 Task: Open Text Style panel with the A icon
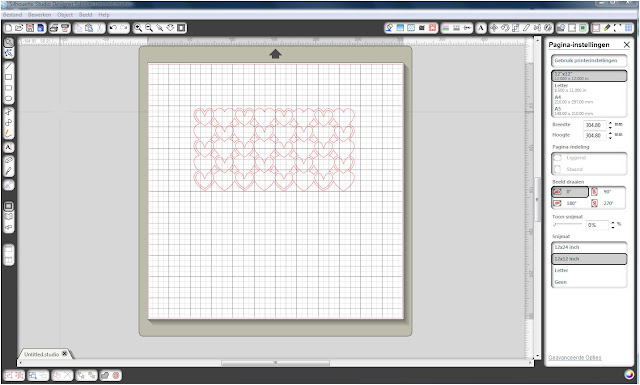tap(481, 28)
